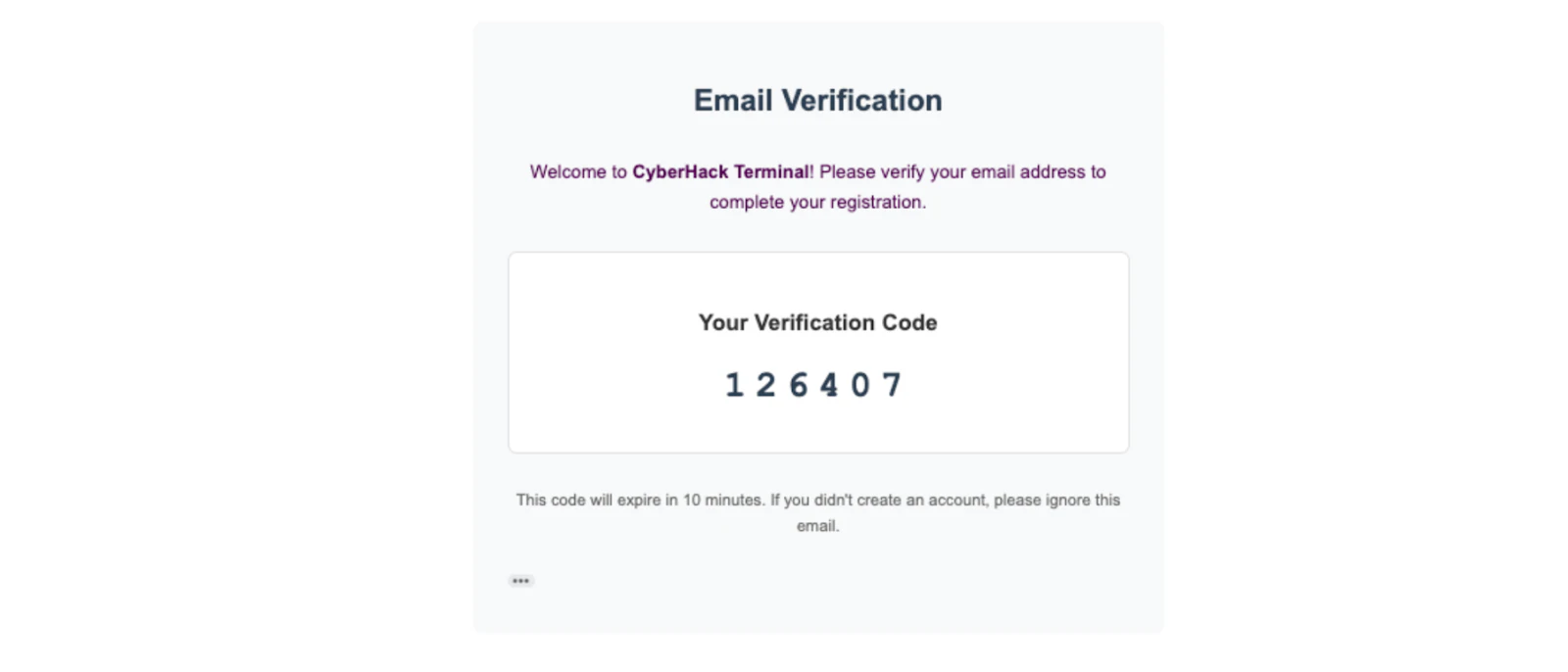Click the first digit 1 of the code
Screen dimensions: 1568x672
click(734, 385)
